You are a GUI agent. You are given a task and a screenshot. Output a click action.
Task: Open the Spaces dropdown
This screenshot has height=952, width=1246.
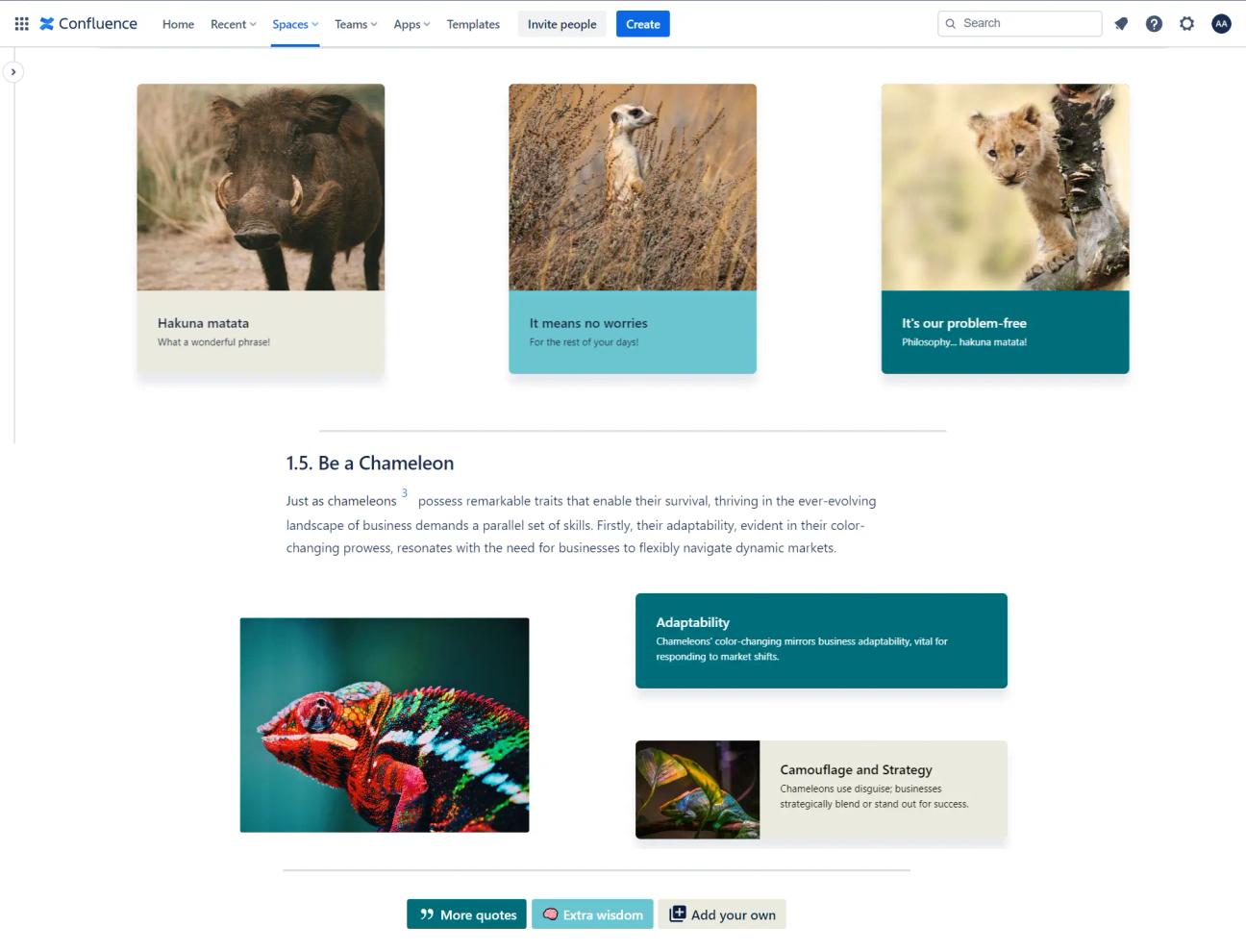295,24
